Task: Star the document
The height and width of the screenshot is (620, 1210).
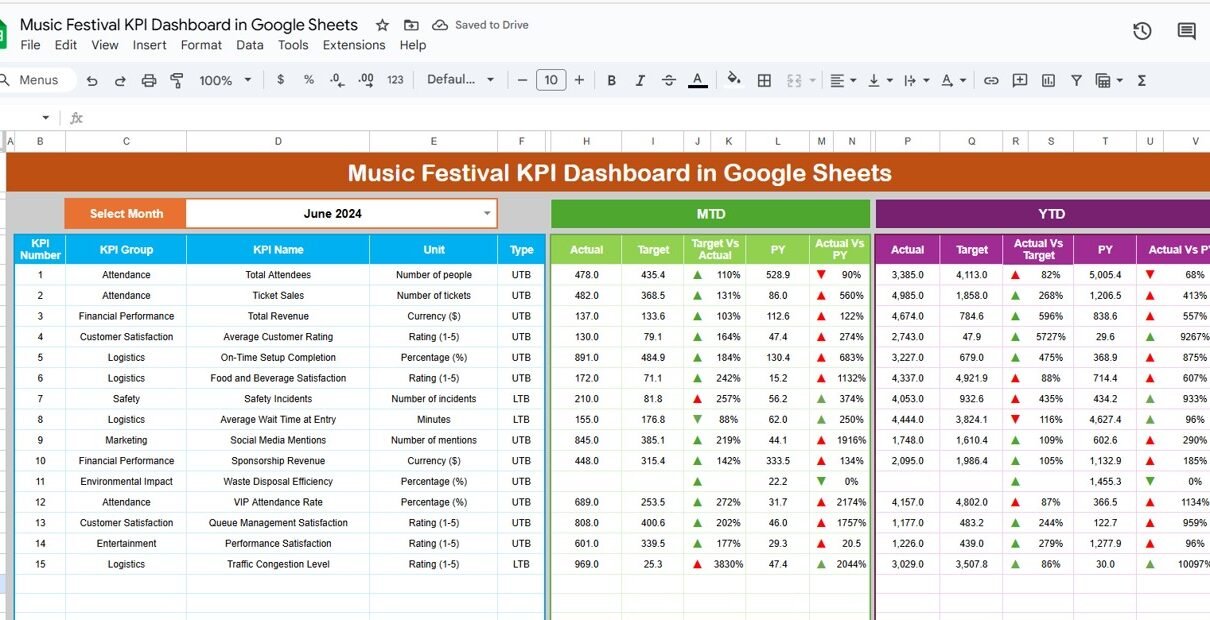Action: click(382, 25)
